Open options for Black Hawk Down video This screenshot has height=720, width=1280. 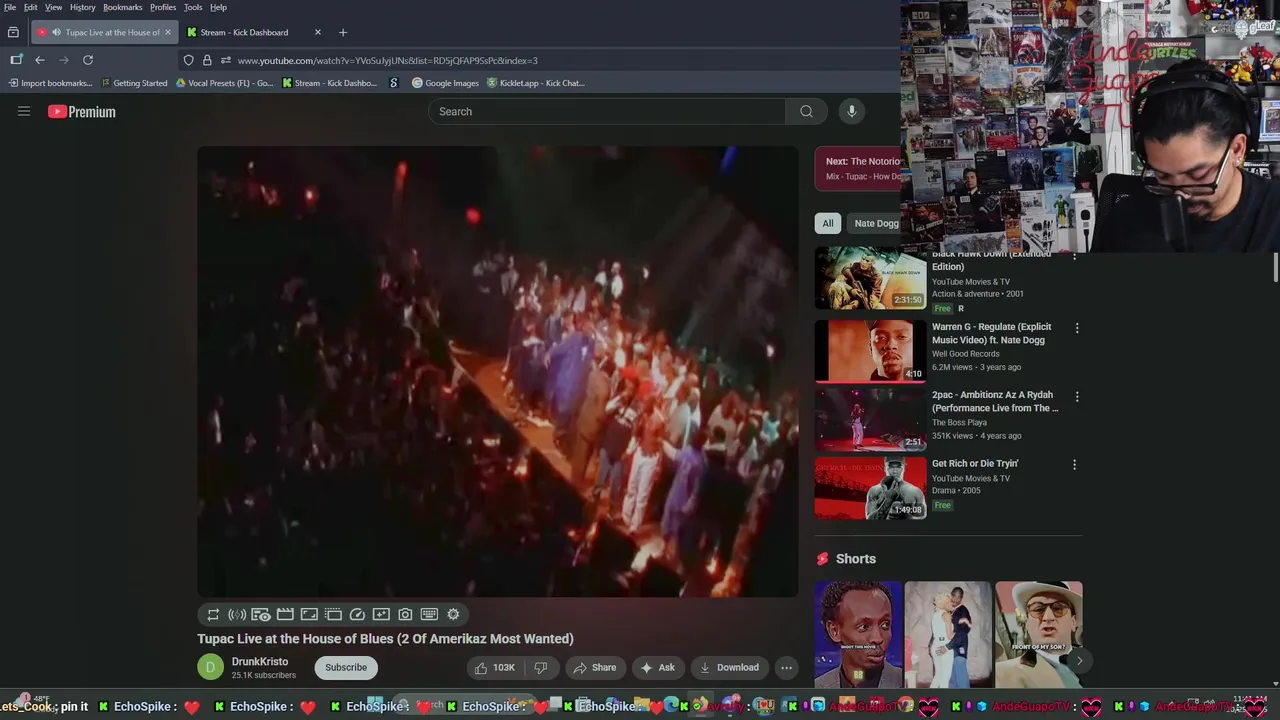tap(1075, 257)
